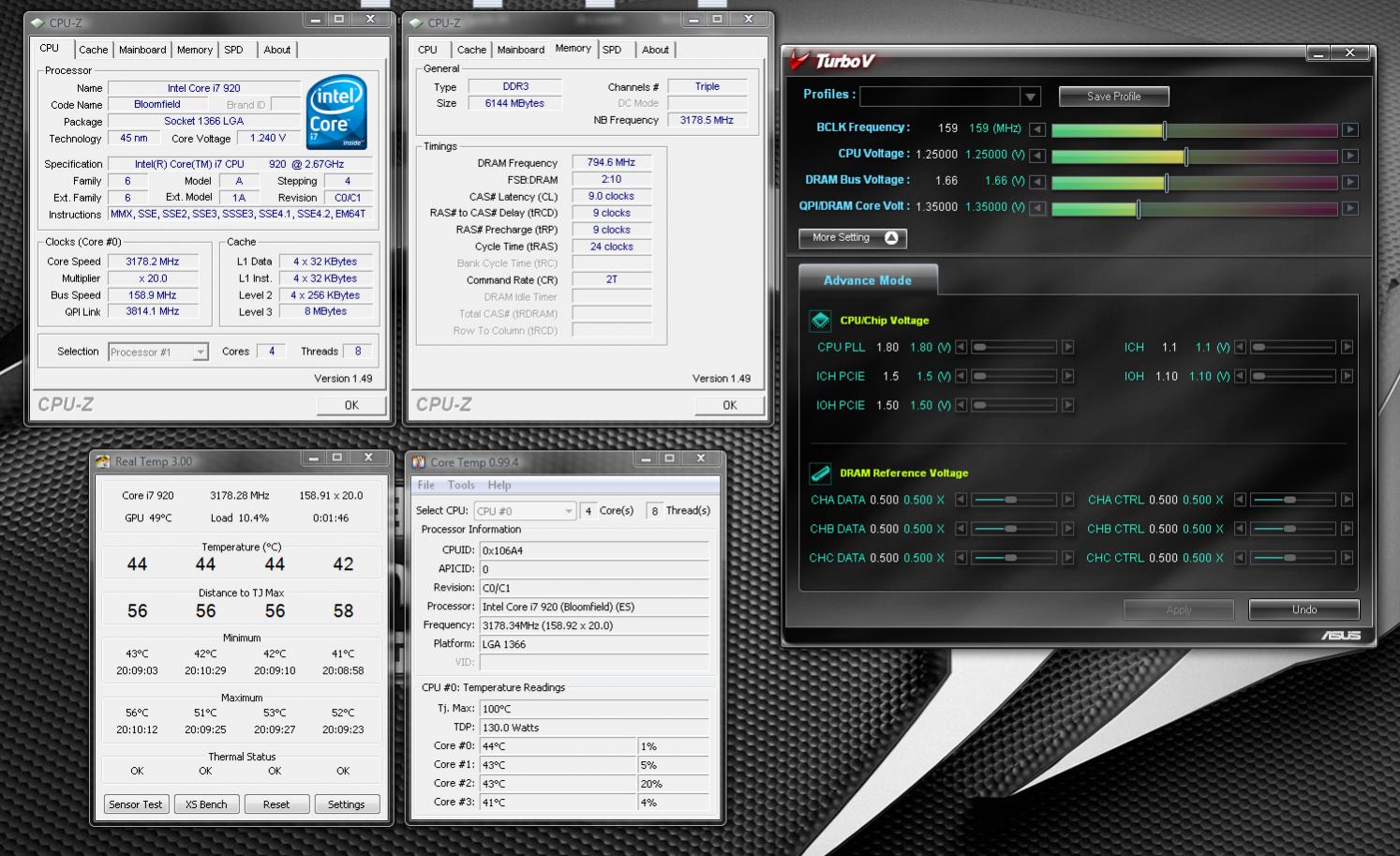Click CHA CTRL reference increase arrow
The width and height of the screenshot is (1400, 856).
[x=1347, y=500]
